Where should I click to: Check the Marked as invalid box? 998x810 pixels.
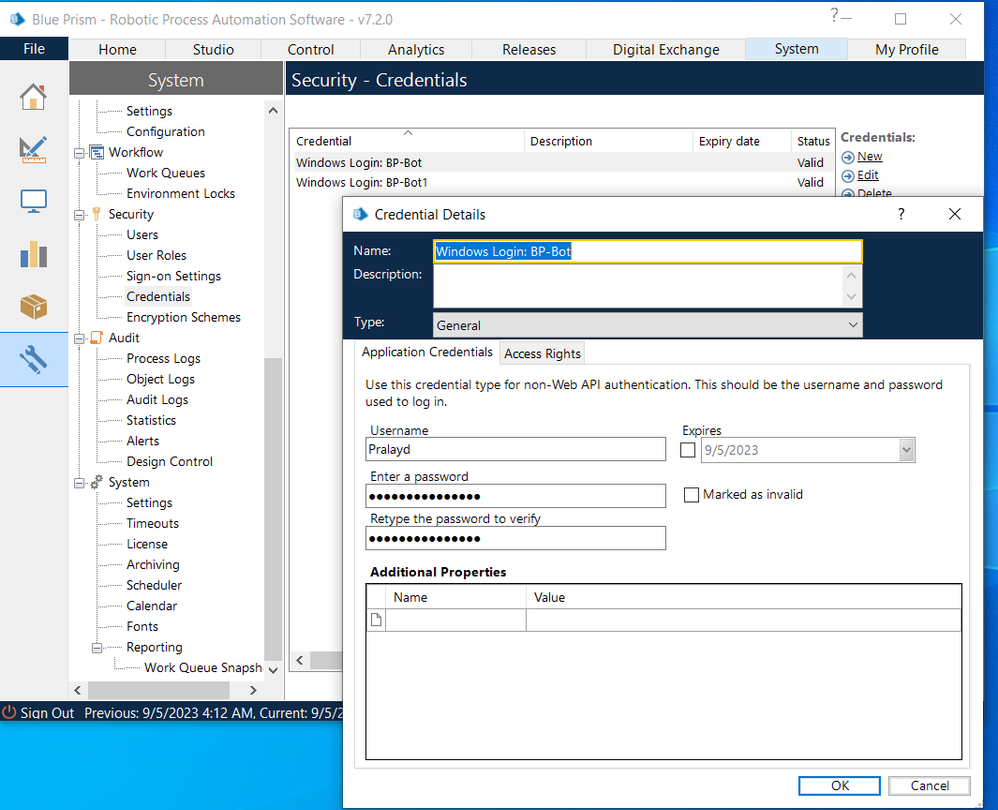tap(691, 495)
